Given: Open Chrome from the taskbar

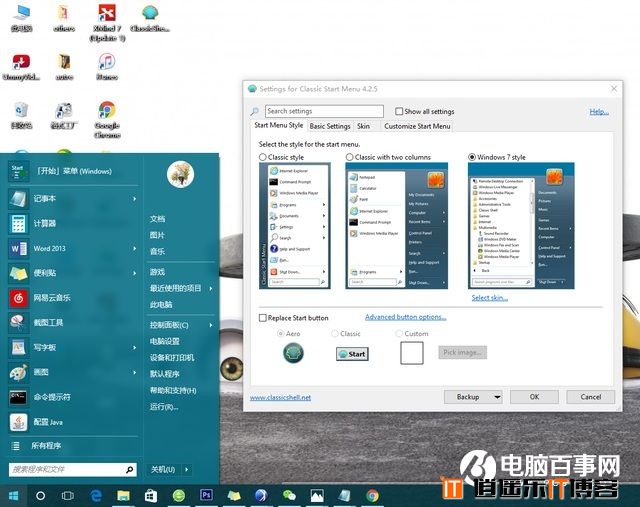Looking at the screenshot, I should pos(372,496).
